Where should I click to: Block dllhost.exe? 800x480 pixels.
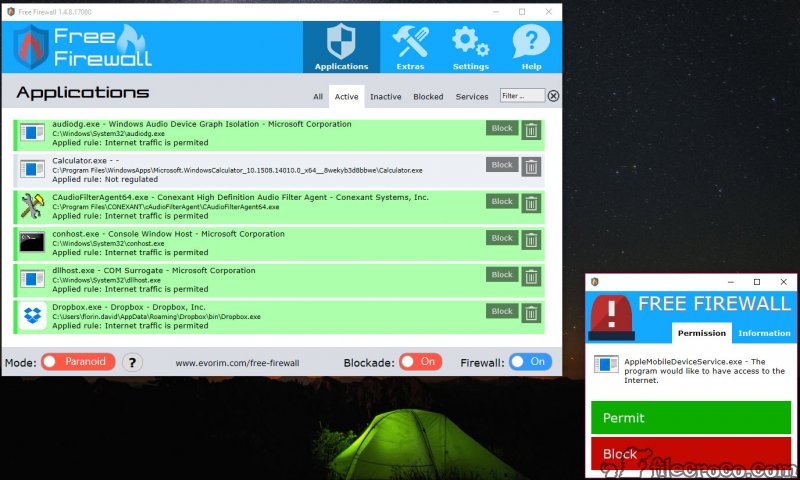click(502, 274)
